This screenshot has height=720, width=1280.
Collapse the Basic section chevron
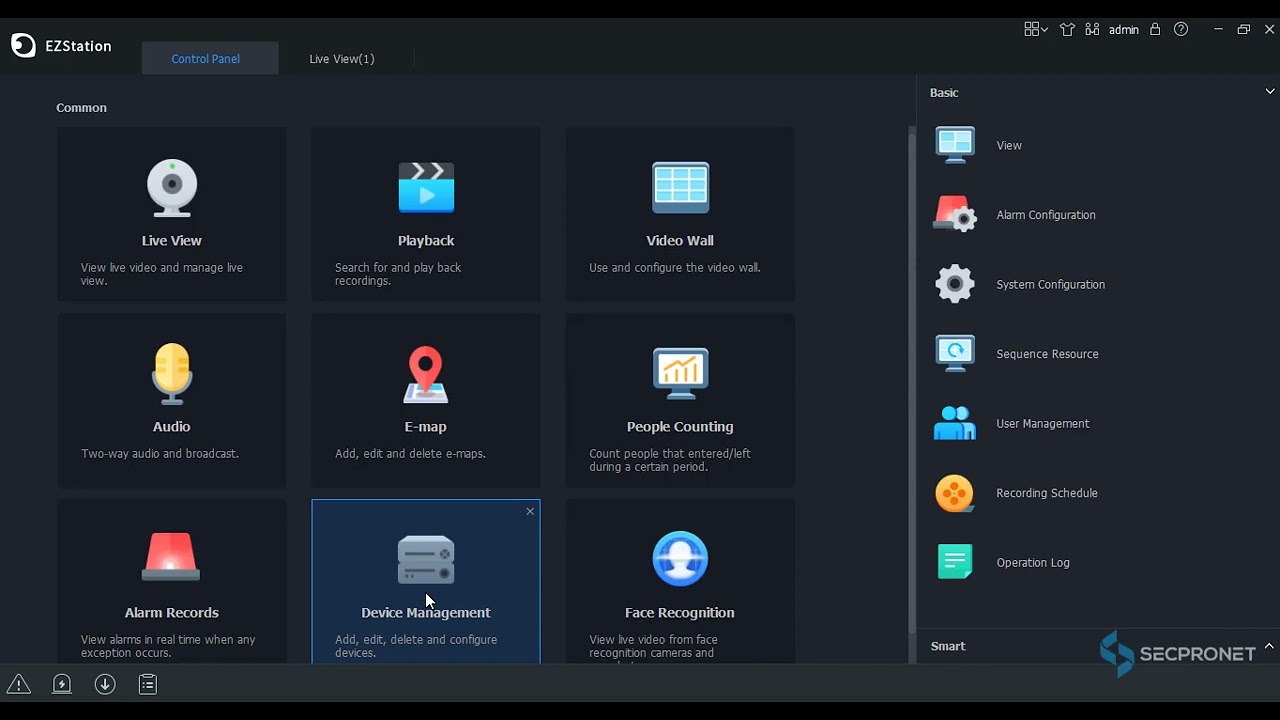1270,92
